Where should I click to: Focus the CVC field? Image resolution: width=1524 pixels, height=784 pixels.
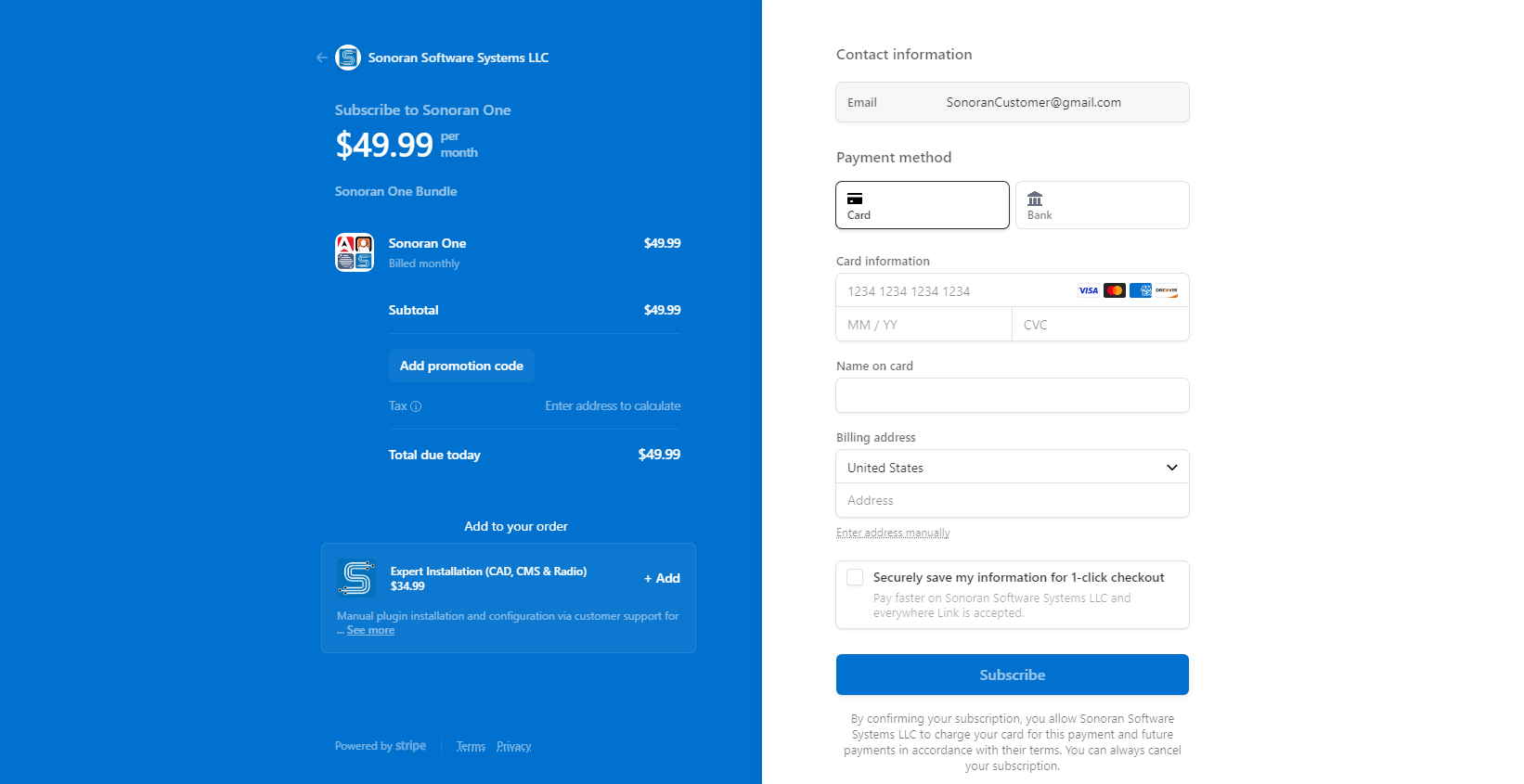(1101, 325)
